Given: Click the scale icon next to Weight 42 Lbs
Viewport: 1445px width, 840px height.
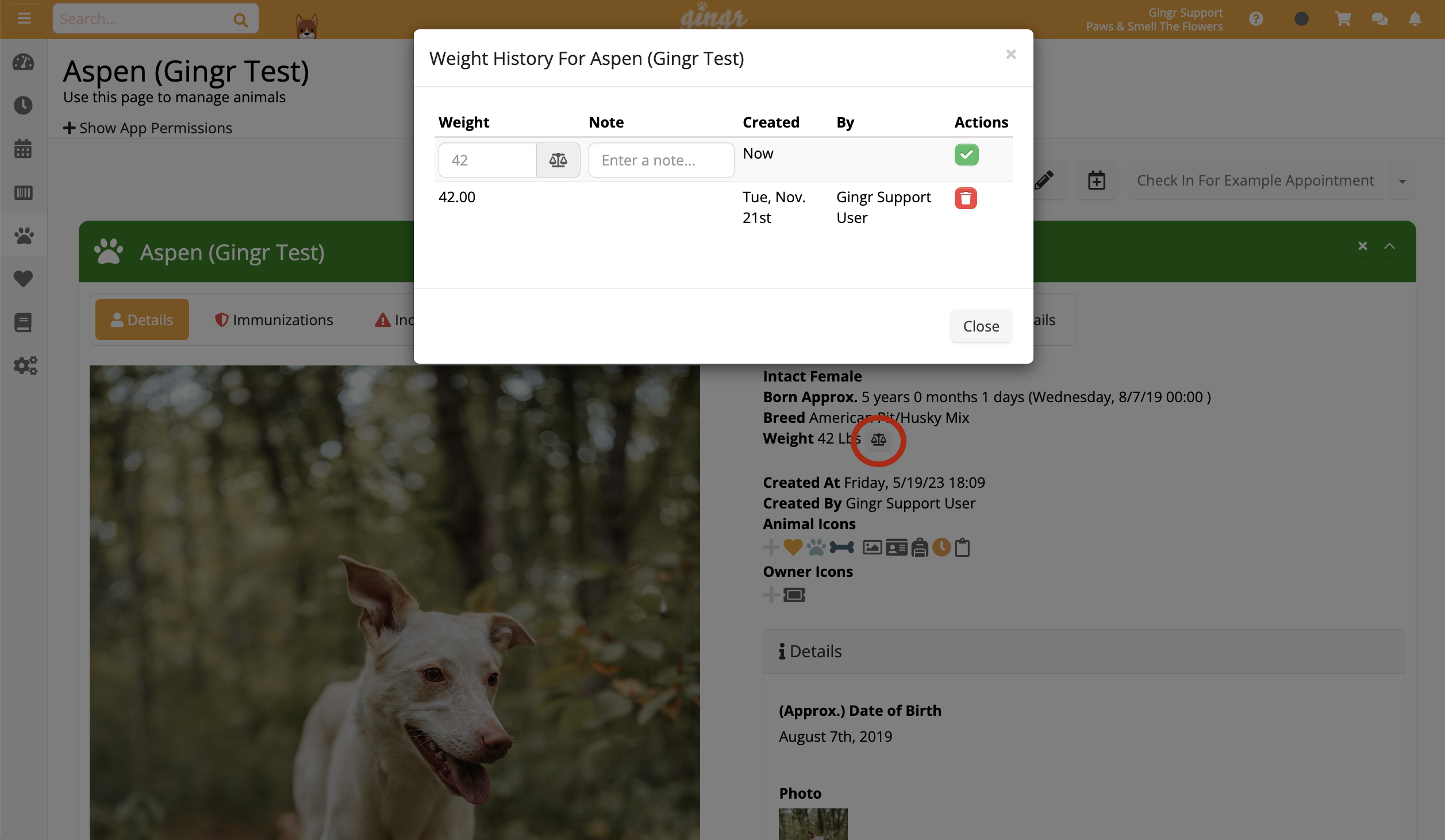Looking at the screenshot, I should click(878, 440).
